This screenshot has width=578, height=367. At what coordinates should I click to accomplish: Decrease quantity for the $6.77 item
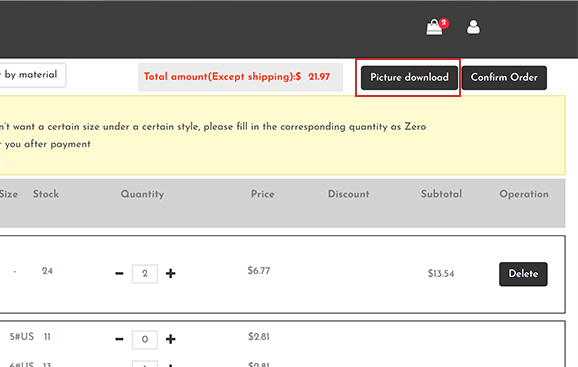[x=119, y=274]
